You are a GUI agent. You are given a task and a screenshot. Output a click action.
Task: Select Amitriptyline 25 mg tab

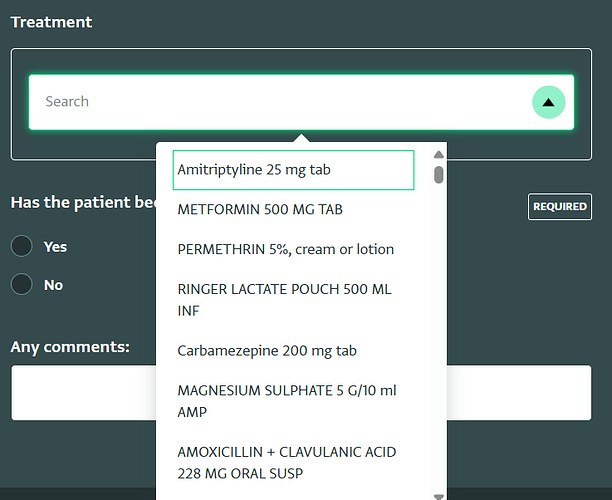point(293,170)
